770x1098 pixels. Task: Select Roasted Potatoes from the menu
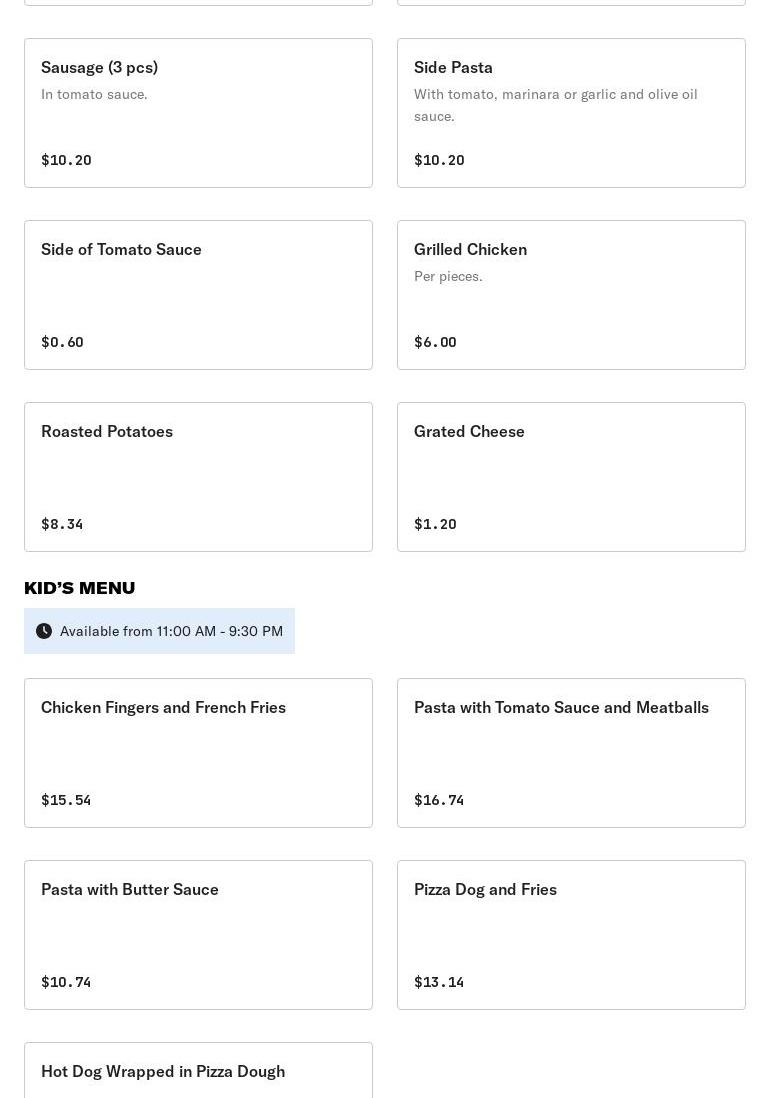tap(198, 476)
